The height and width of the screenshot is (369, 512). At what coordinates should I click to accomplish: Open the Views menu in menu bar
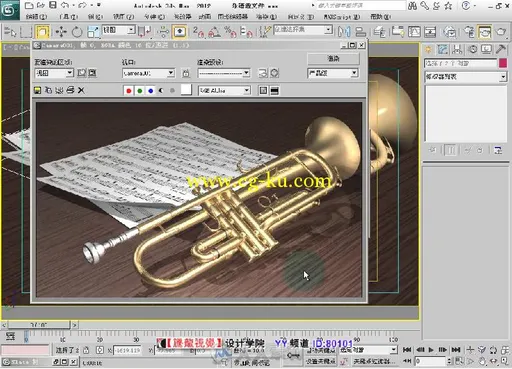pyautogui.click(x=123, y=16)
